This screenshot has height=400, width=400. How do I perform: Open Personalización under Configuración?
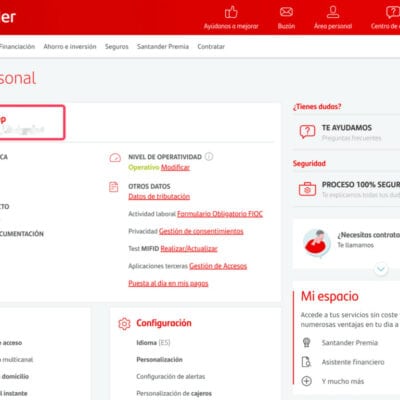click(159, 360)
